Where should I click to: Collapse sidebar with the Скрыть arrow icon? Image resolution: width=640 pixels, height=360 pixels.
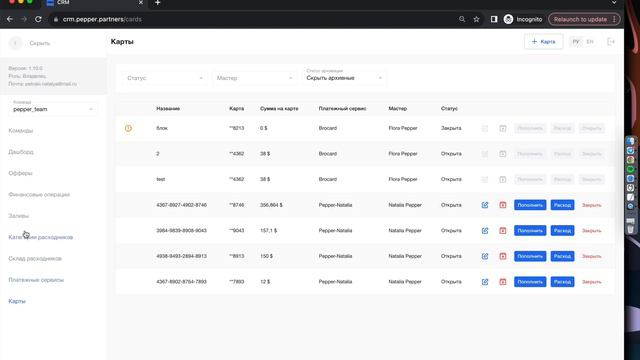(16, 43)
